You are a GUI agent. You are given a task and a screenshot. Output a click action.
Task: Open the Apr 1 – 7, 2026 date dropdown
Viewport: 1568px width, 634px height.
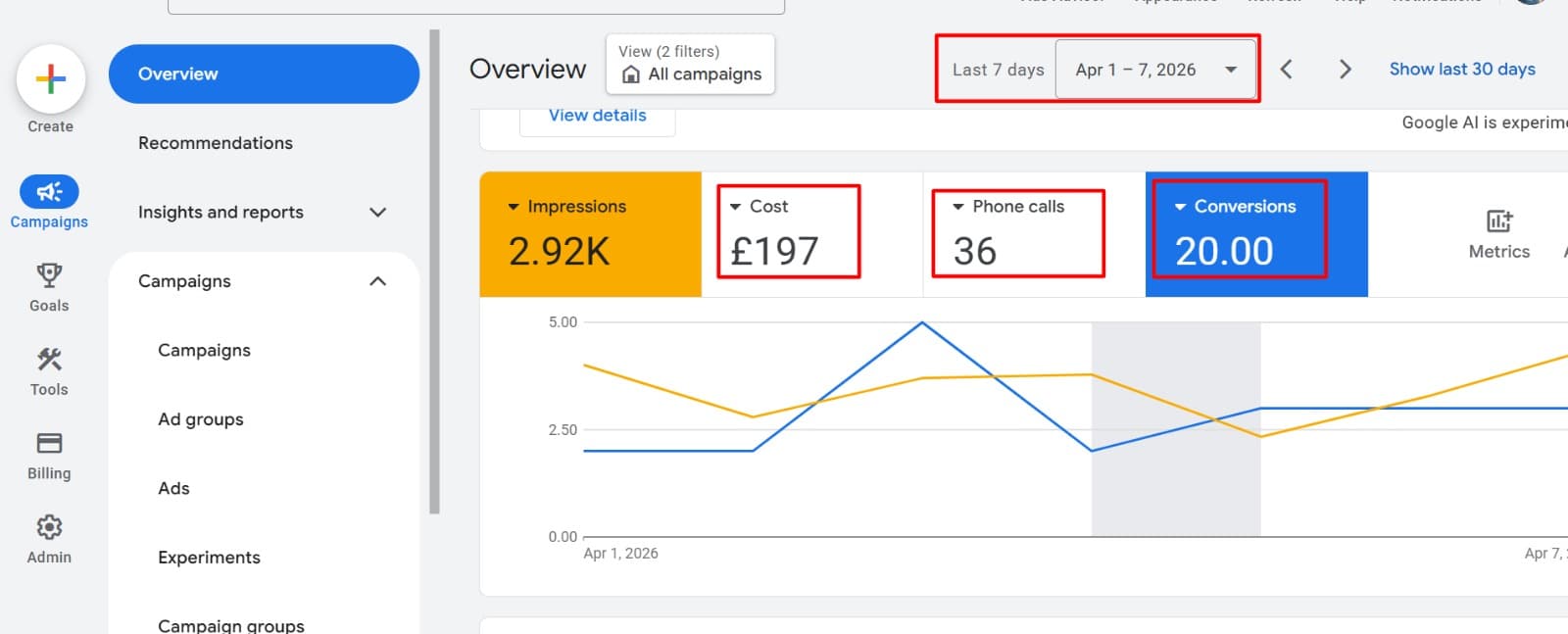[x=1155, y=70]
